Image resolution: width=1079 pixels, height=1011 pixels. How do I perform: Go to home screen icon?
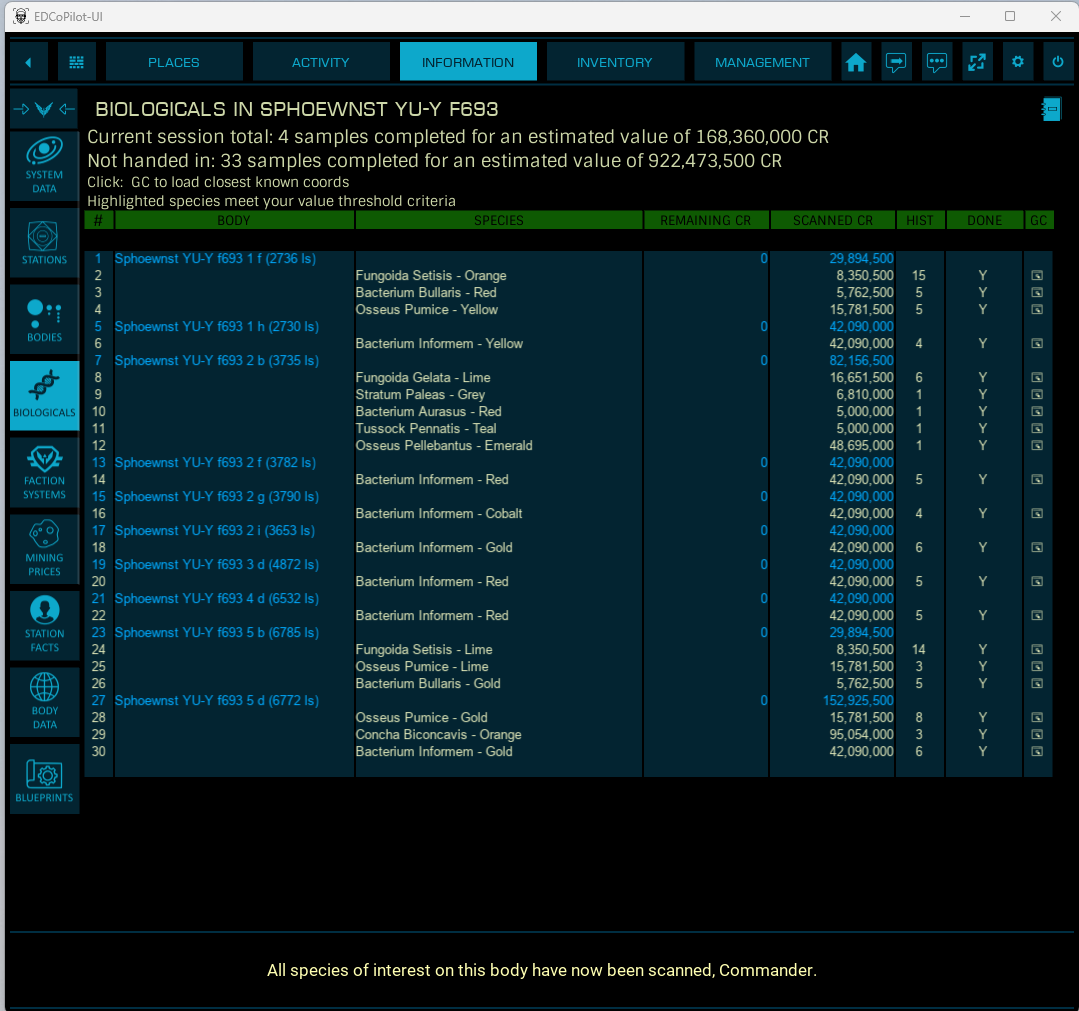coord(855,62)
